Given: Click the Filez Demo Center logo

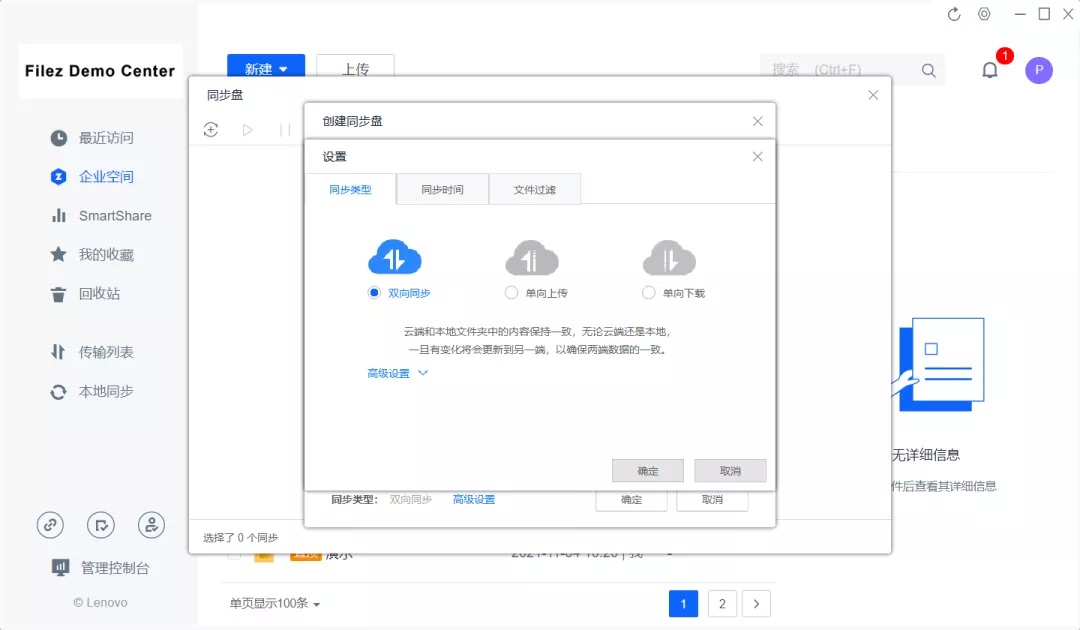Looking at the screenshot, I should point(100,71).
